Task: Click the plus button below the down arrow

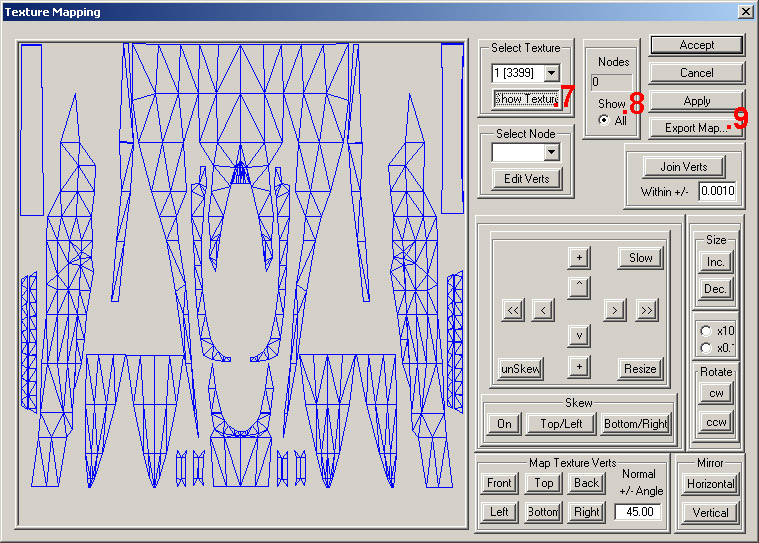Action: 578,367
